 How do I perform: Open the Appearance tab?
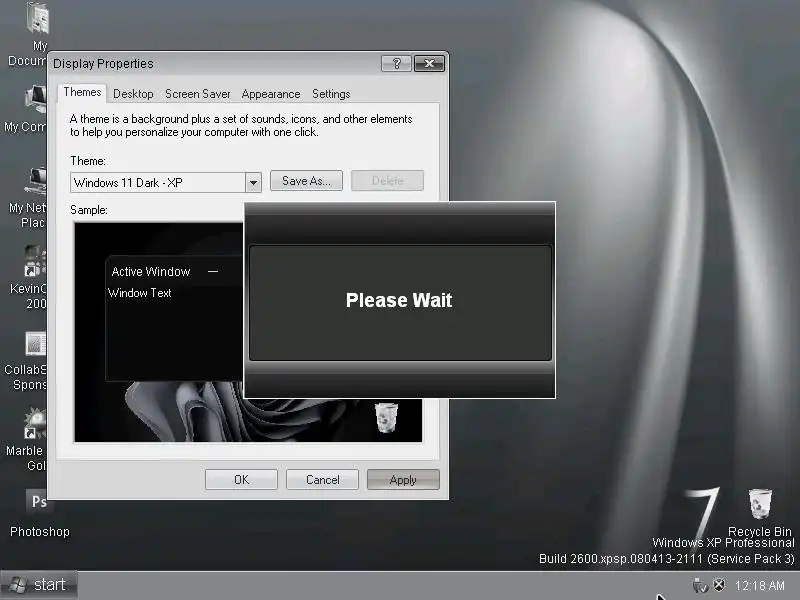click(271, 94)
